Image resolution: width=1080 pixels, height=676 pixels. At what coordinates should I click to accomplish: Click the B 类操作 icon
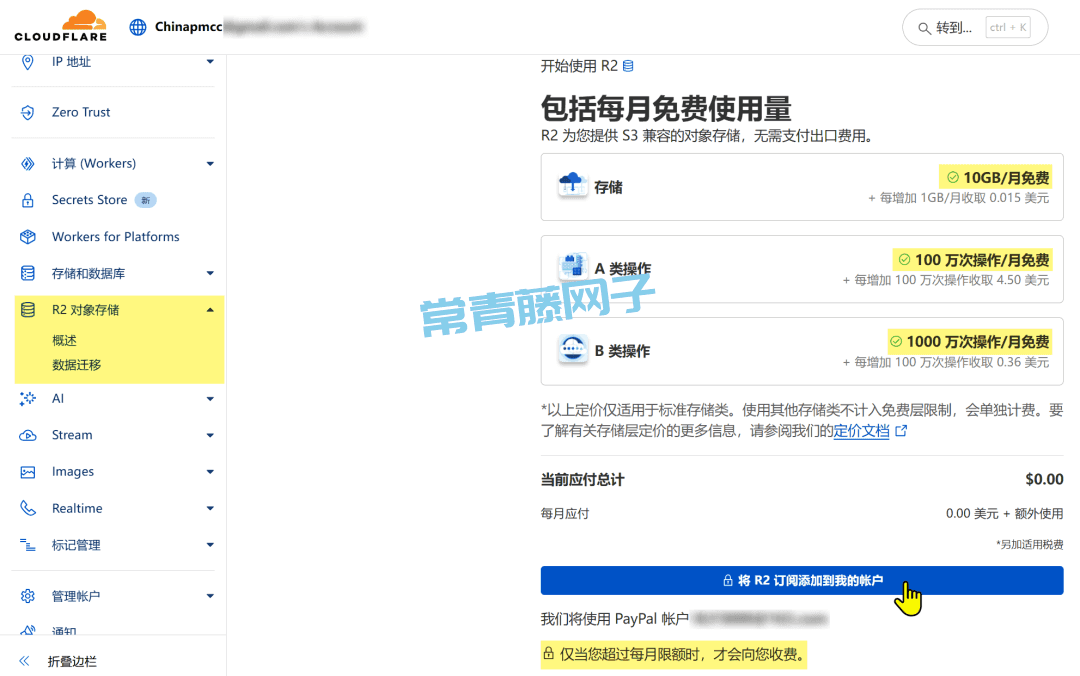572,349
